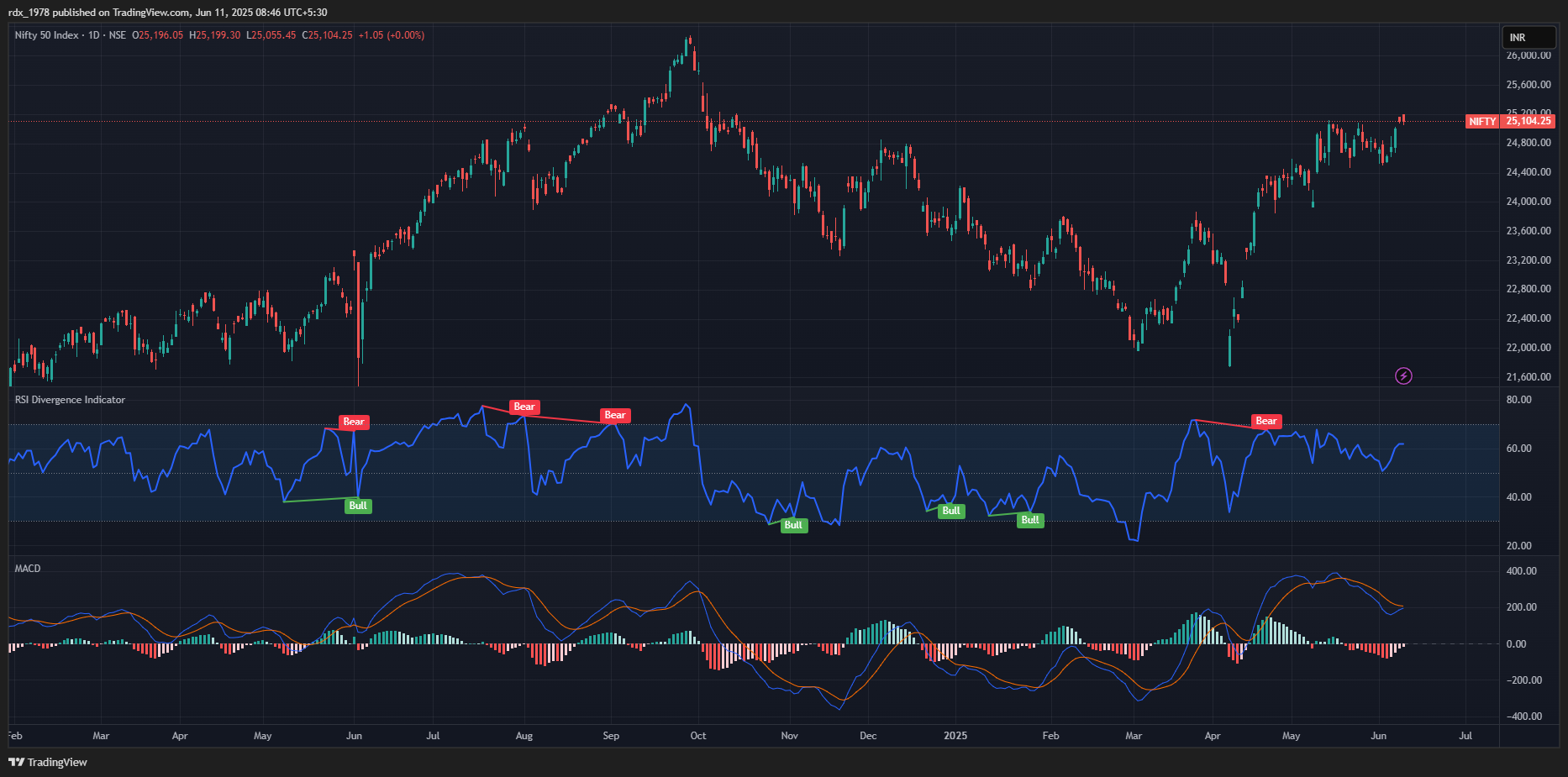Click the Nifty 50 Index symbol title

click(46, 35)
